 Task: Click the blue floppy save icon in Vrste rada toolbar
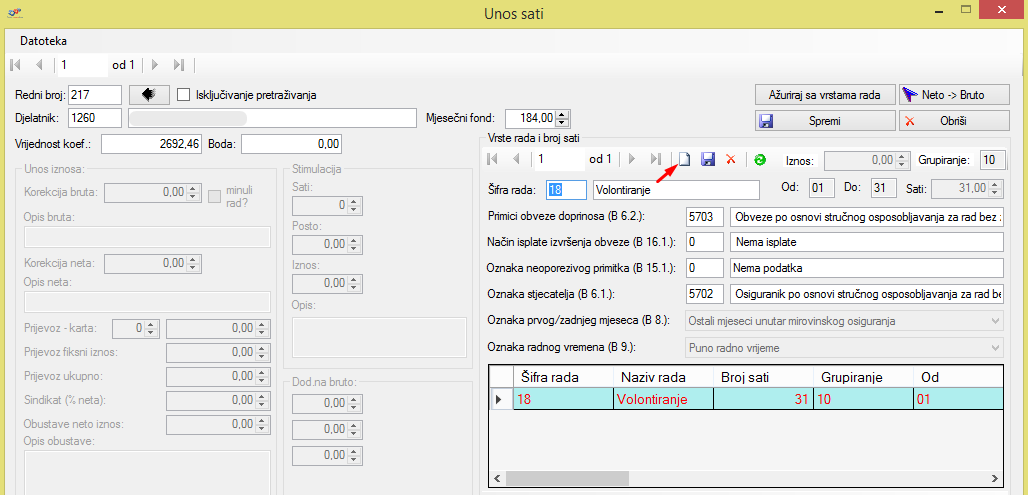(708, 159)
